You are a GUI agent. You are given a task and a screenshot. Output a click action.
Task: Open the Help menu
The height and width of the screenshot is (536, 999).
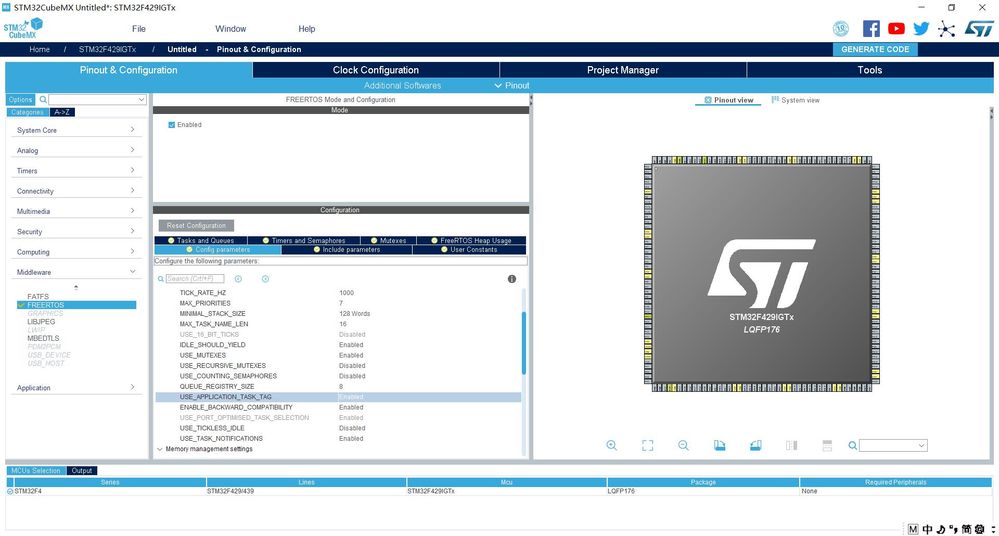tap(306, 29)
